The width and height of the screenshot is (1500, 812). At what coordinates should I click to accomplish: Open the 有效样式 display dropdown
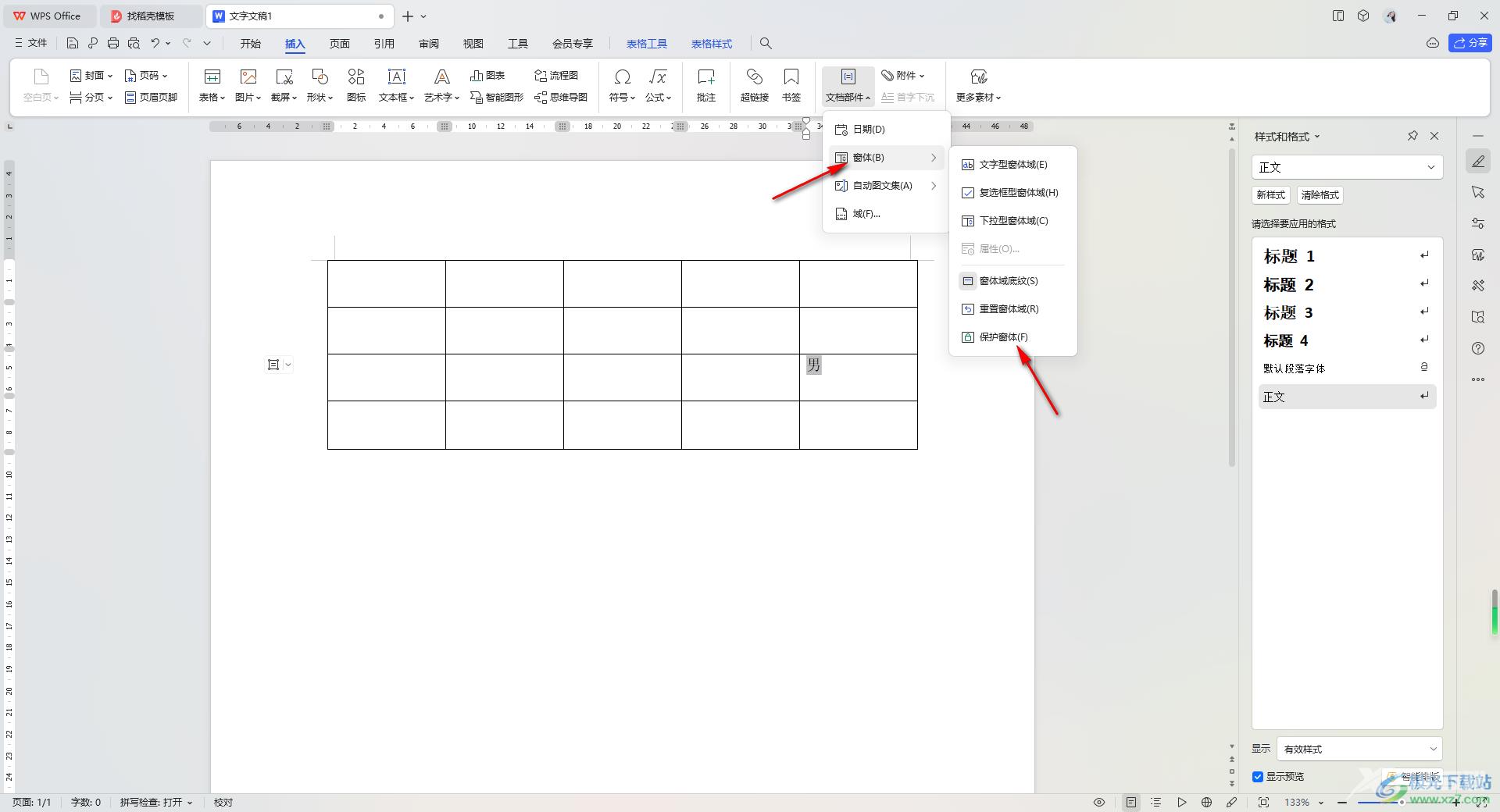pos(1359,749)
